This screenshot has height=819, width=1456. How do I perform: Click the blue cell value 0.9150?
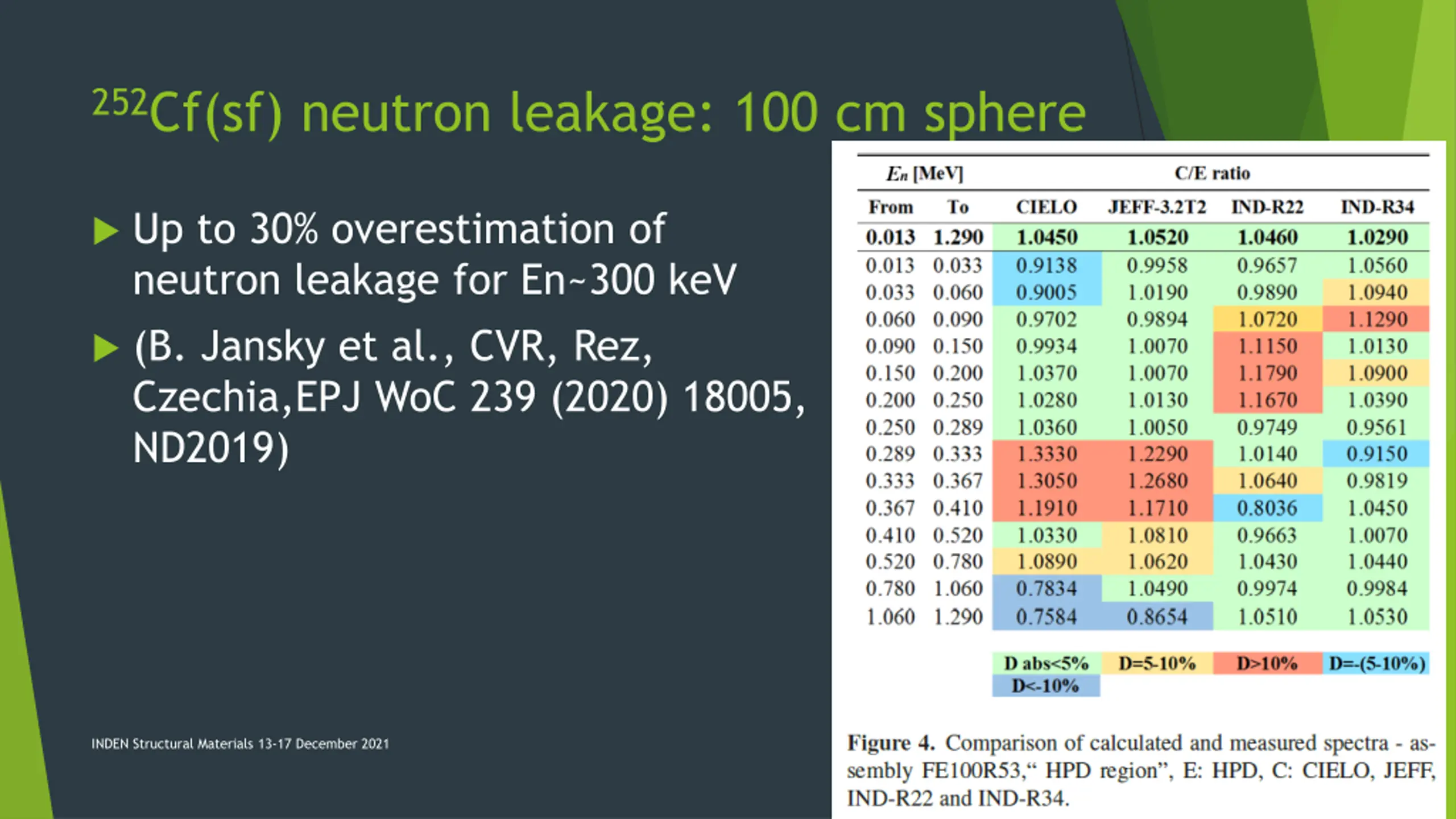point(1378,454)
